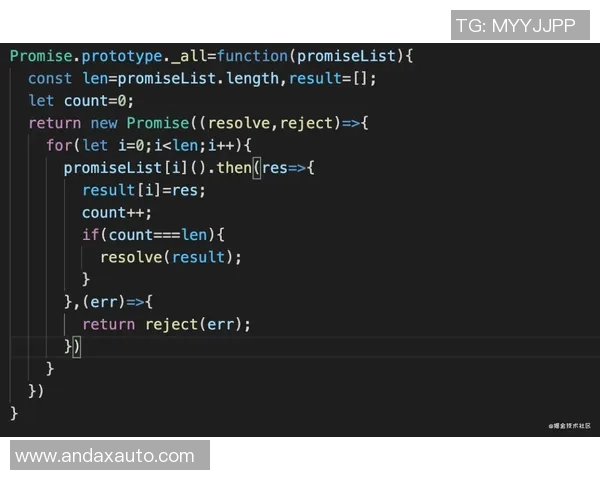Click the return reject(err) statement
Viewport: 600px width, 480px height.
[166, 325]
